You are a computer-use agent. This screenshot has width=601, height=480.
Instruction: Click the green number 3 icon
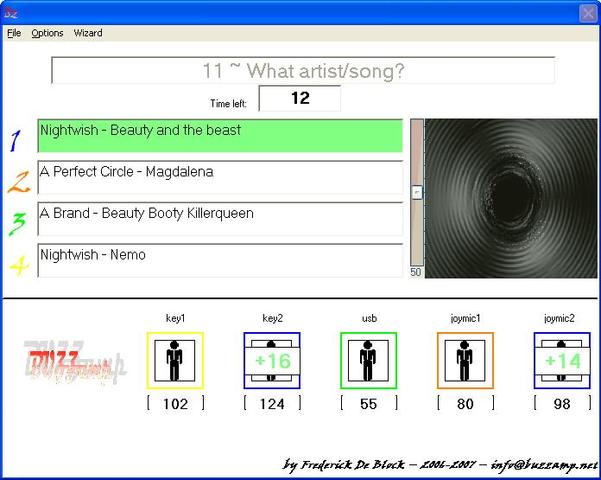pyautogui.click(x=17, y=224)
